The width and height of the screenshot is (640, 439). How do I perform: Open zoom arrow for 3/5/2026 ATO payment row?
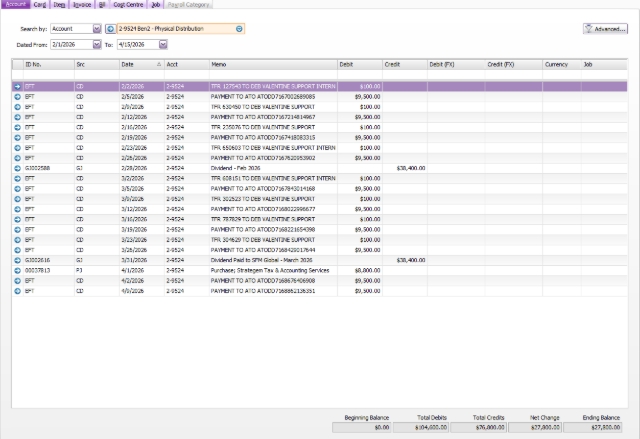(17, 189)
